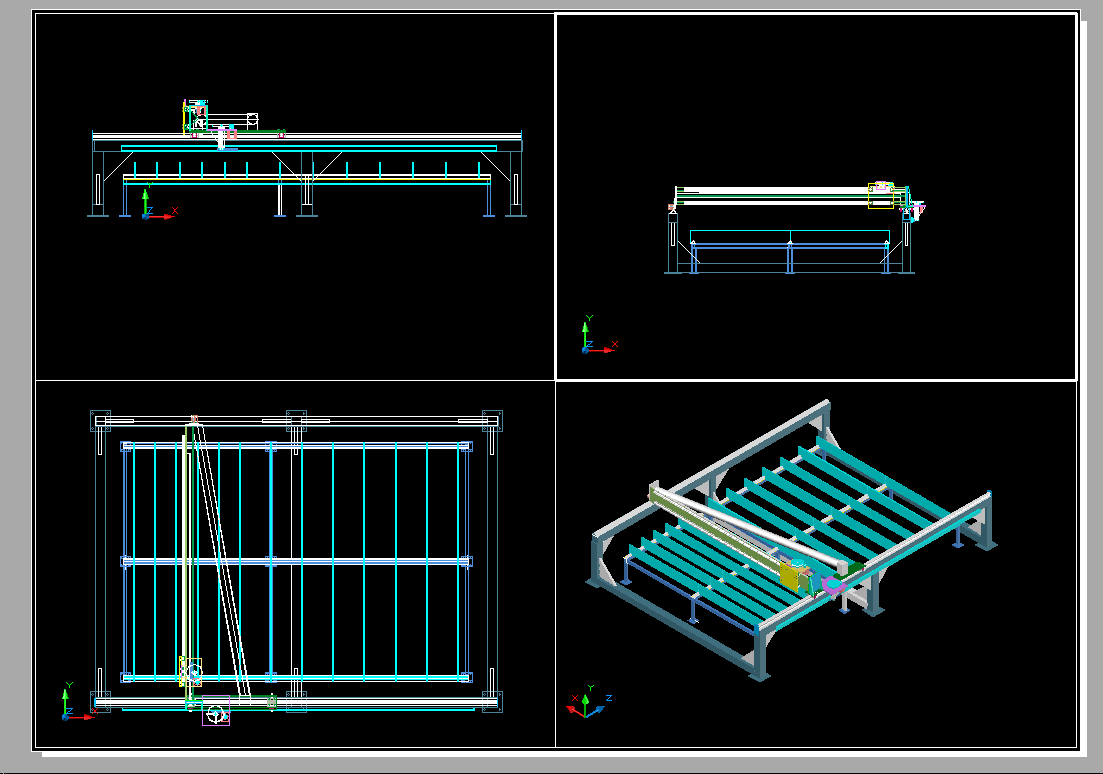Viewport: 1103px width, 774px height.
Task: Click the gray paper margin outside the layout
Action: point(1091,400)
